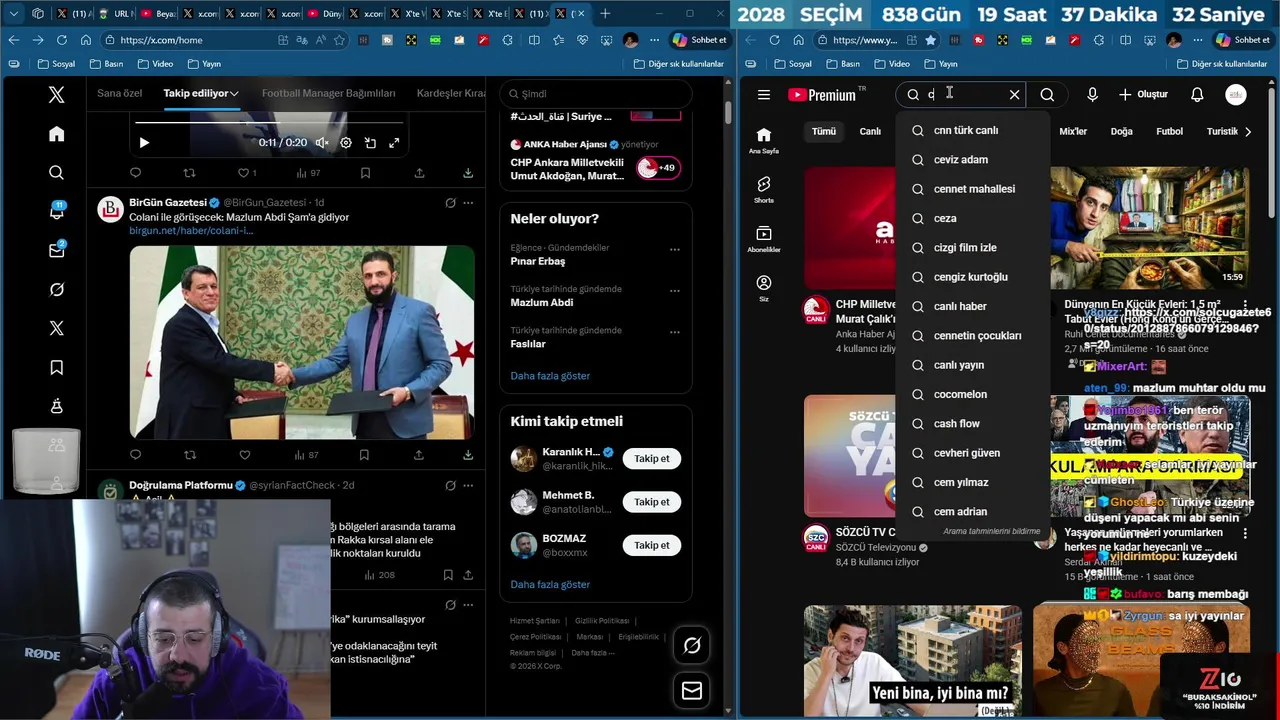This screenshot has width=1280, height=720.
Task: Open X Notifications bell in sidebar
Action: tap(56, 212)
